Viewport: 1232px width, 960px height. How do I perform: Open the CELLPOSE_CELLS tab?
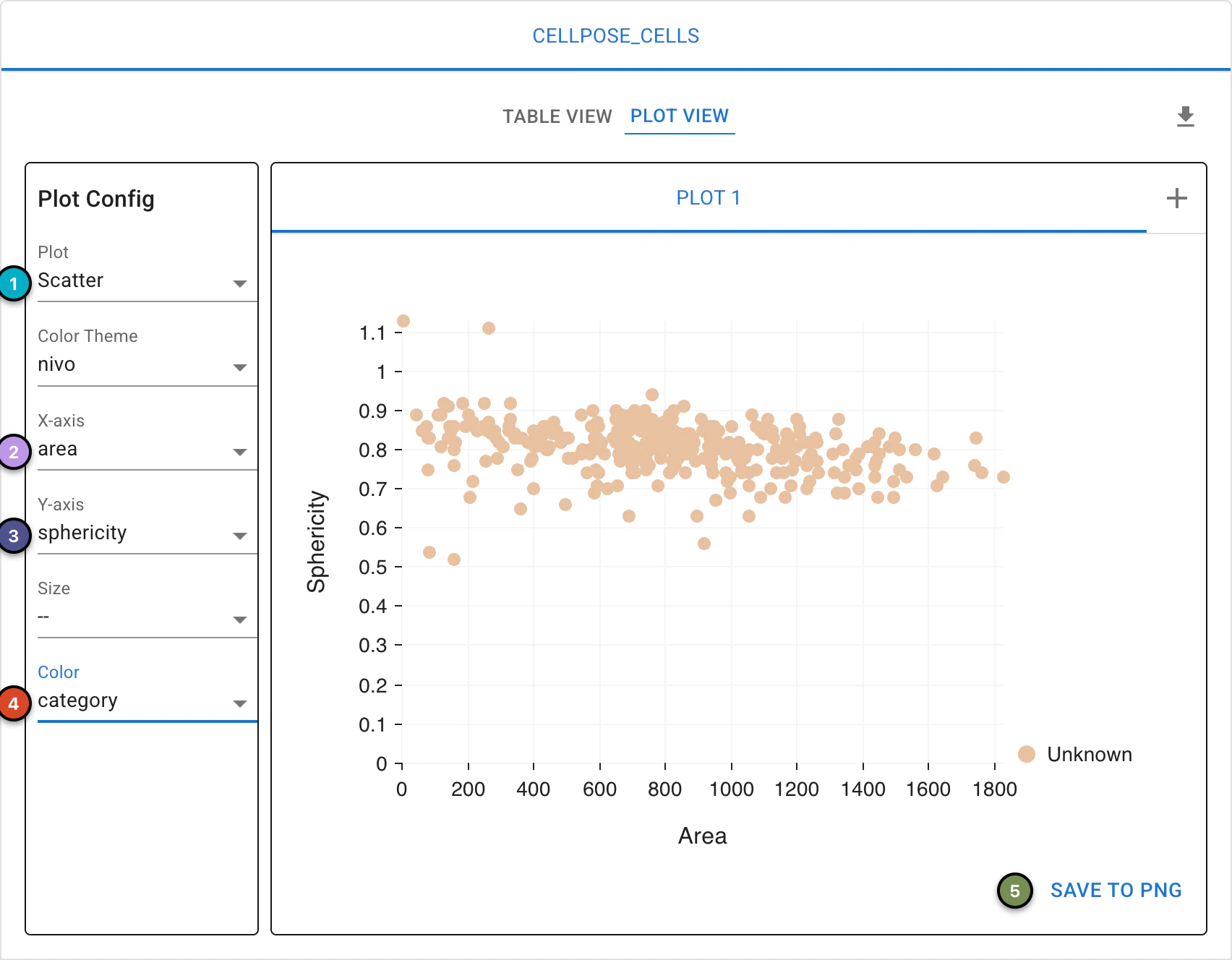(616, 36)
